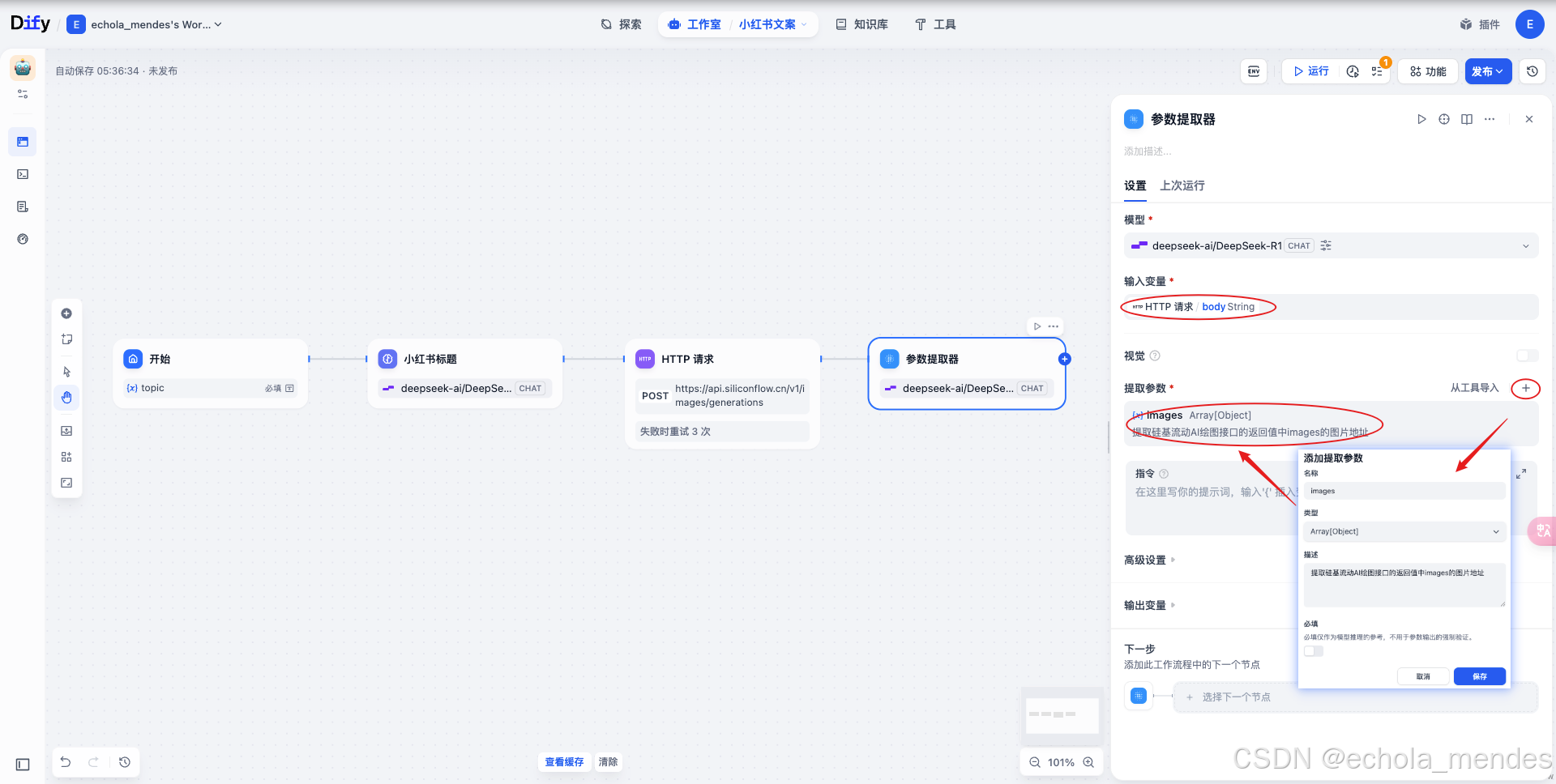Open the change history icon next to redo
1556x784 pixels.
click(x=124, y=762)
